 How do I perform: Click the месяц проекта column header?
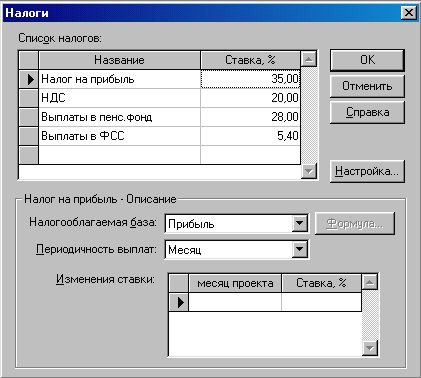(235, 283)
